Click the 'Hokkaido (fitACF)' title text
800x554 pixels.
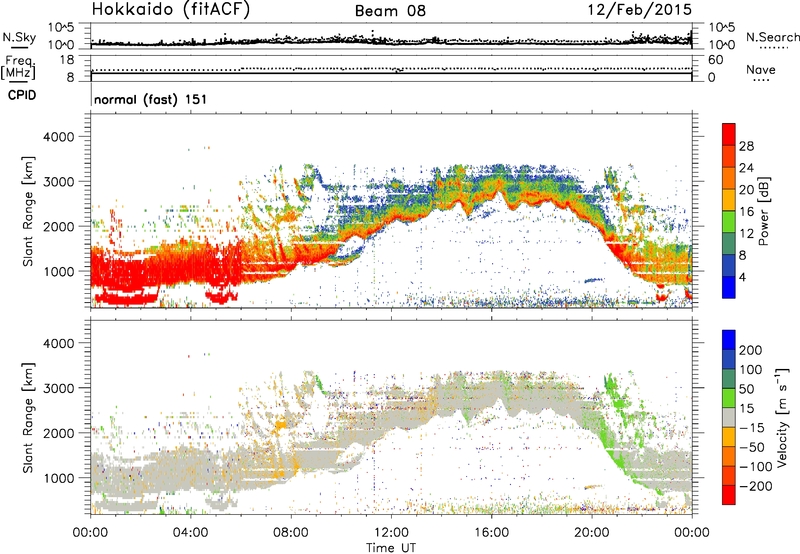170,10
